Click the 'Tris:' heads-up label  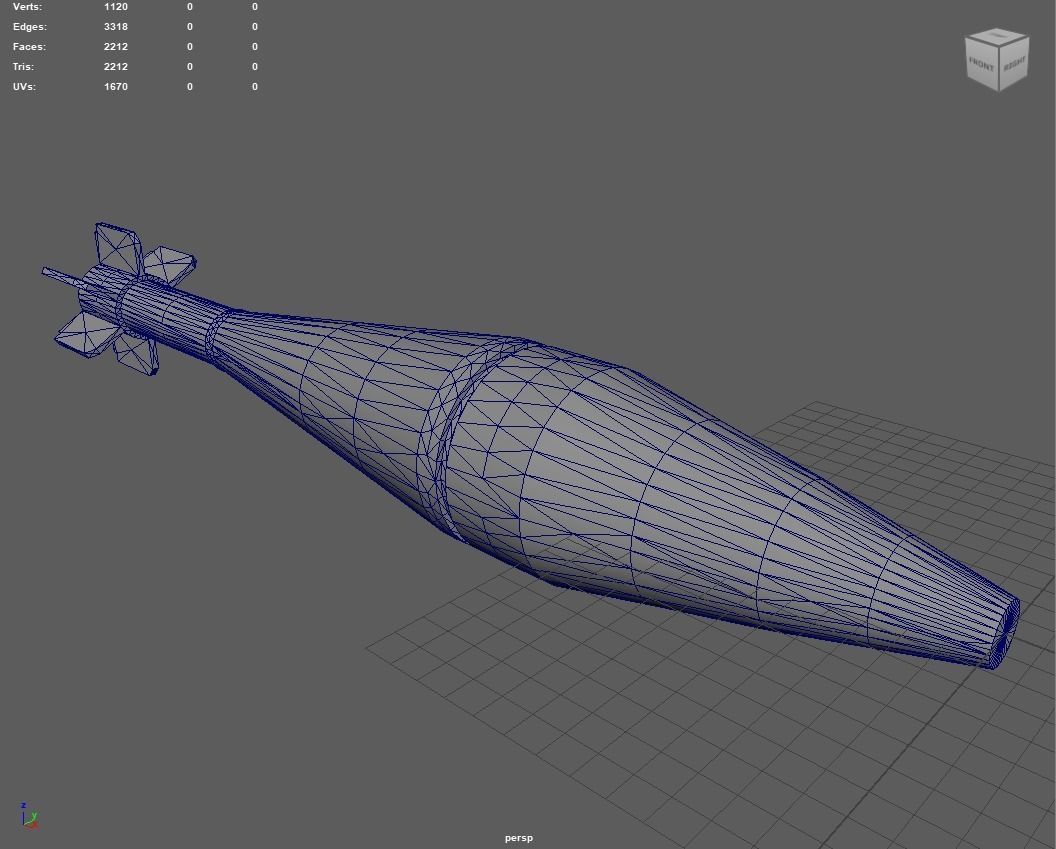[23, 67]
